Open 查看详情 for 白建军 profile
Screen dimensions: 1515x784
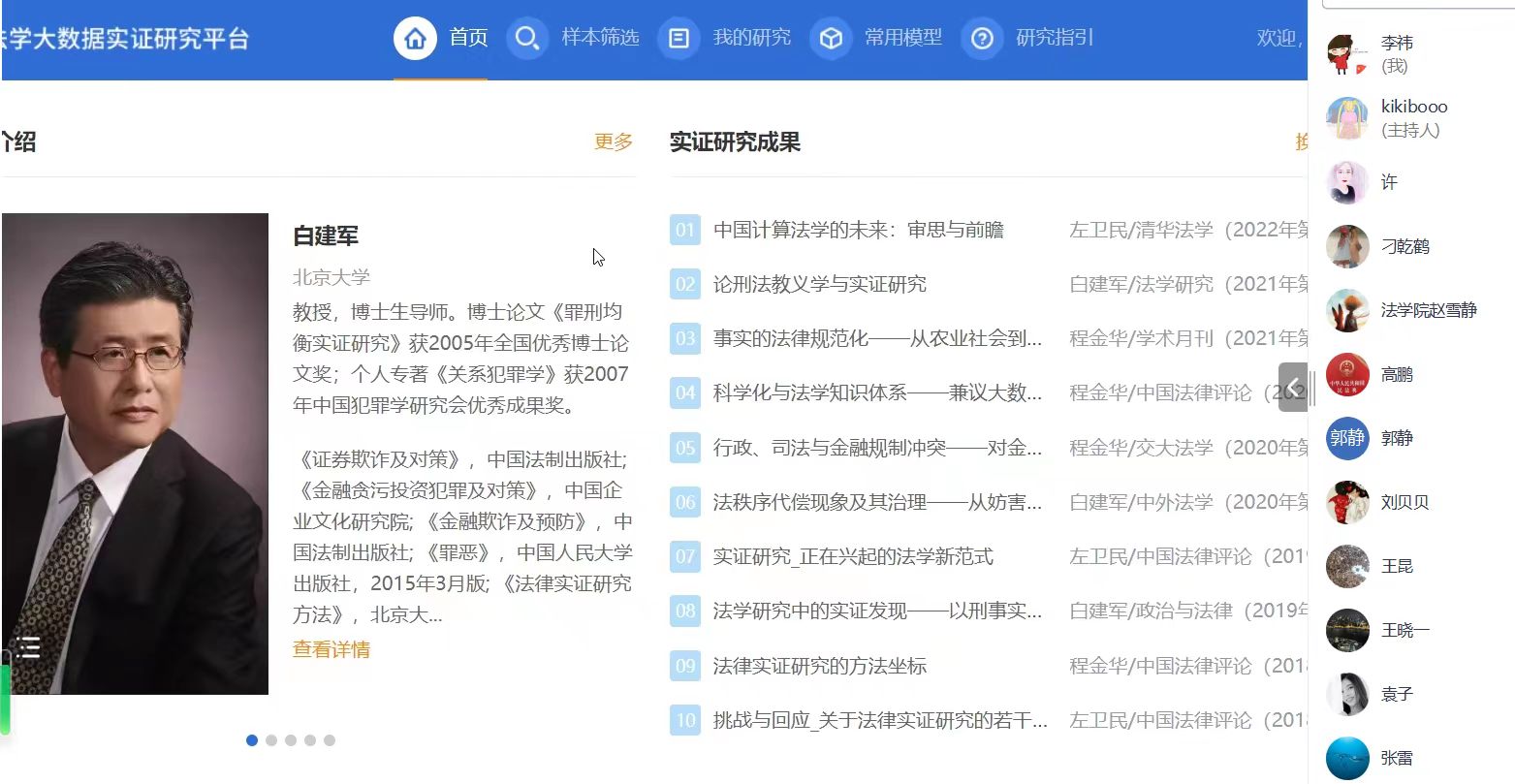coord(331,649)
